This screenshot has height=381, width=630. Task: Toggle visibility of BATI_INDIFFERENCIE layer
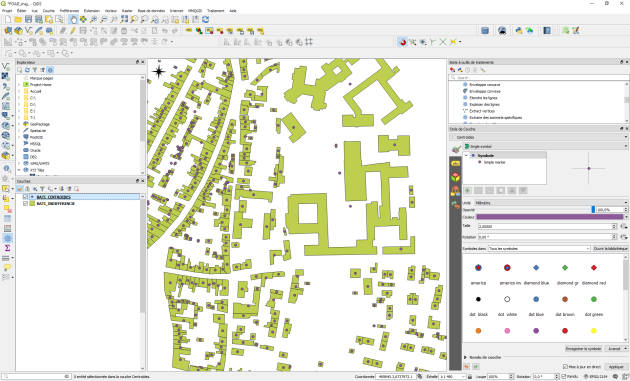click(26, 203)
